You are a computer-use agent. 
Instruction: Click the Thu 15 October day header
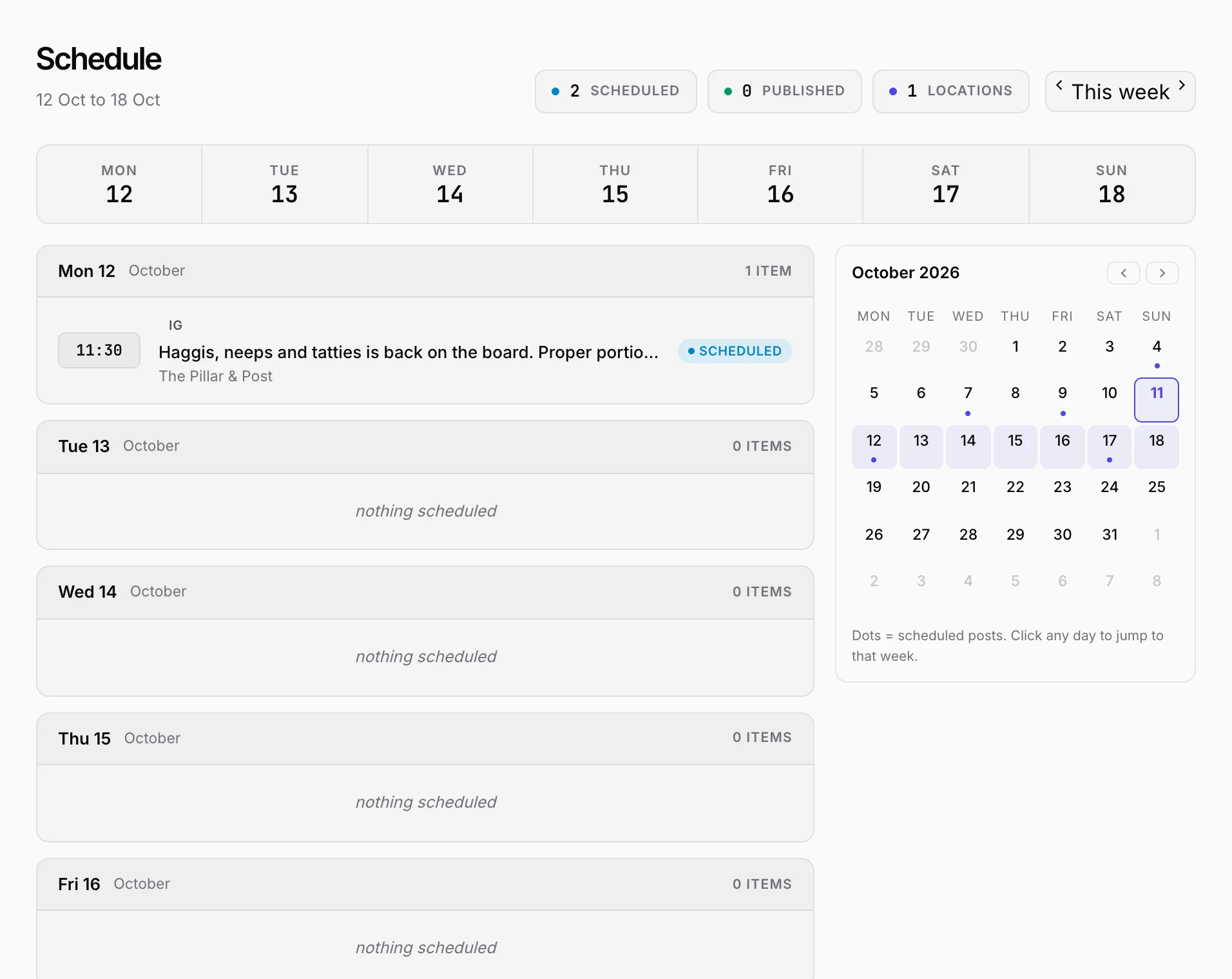pyautogui.click(x=425, y=738)
